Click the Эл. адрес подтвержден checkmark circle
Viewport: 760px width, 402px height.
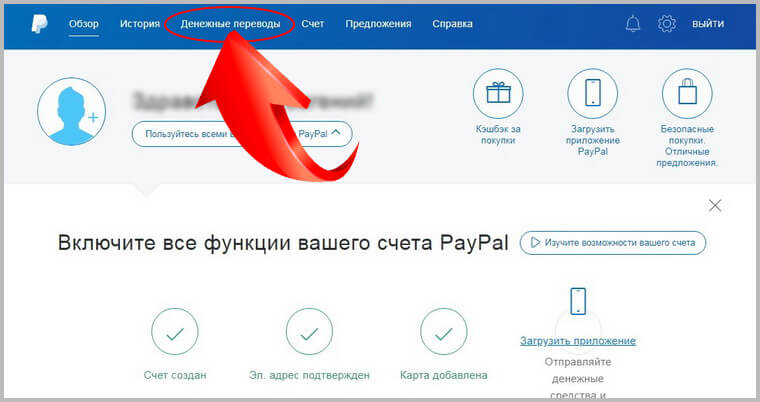[x=309, y=332]
